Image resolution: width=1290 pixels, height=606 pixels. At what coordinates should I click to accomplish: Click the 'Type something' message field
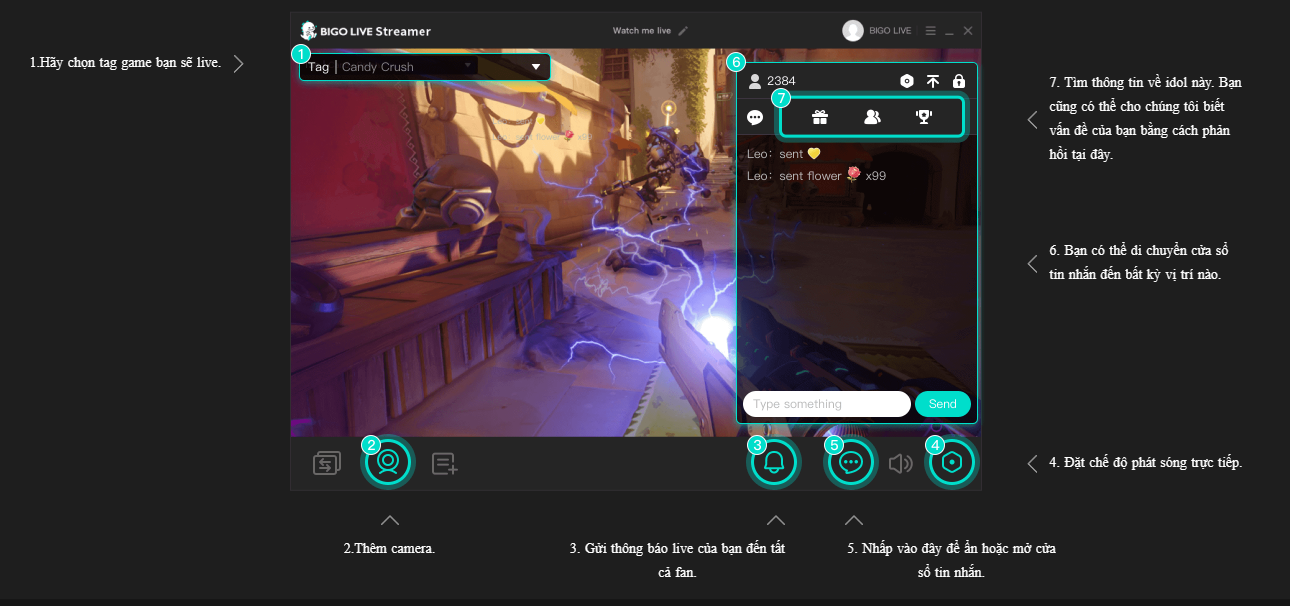826,404
